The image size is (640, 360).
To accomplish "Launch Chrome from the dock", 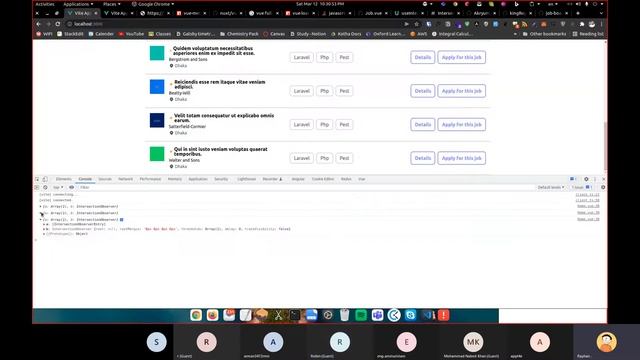I will [x=196, y=315].
